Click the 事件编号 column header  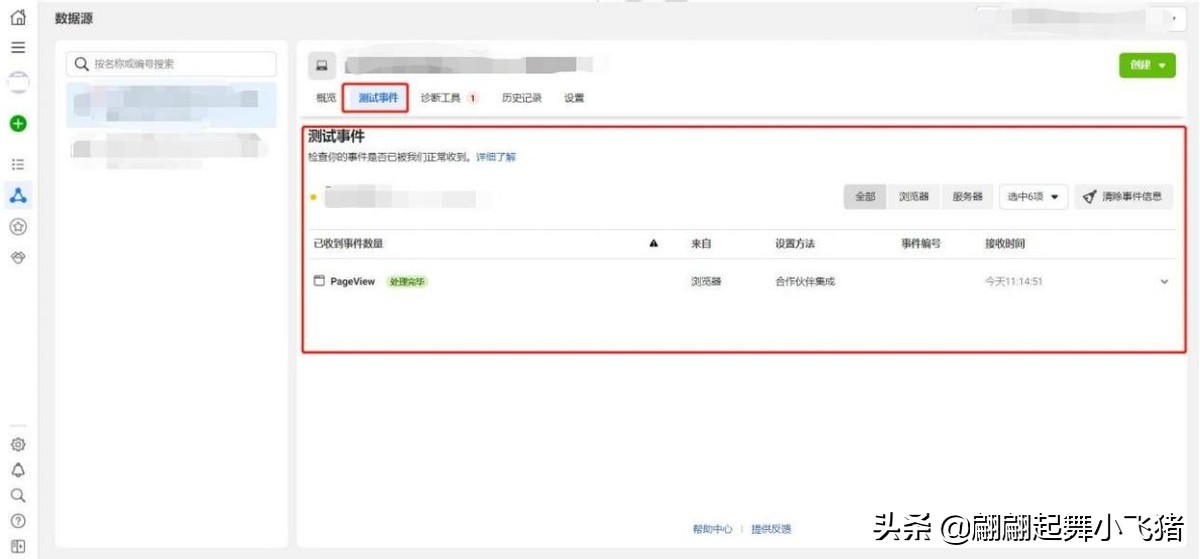(x=921, y=244)
